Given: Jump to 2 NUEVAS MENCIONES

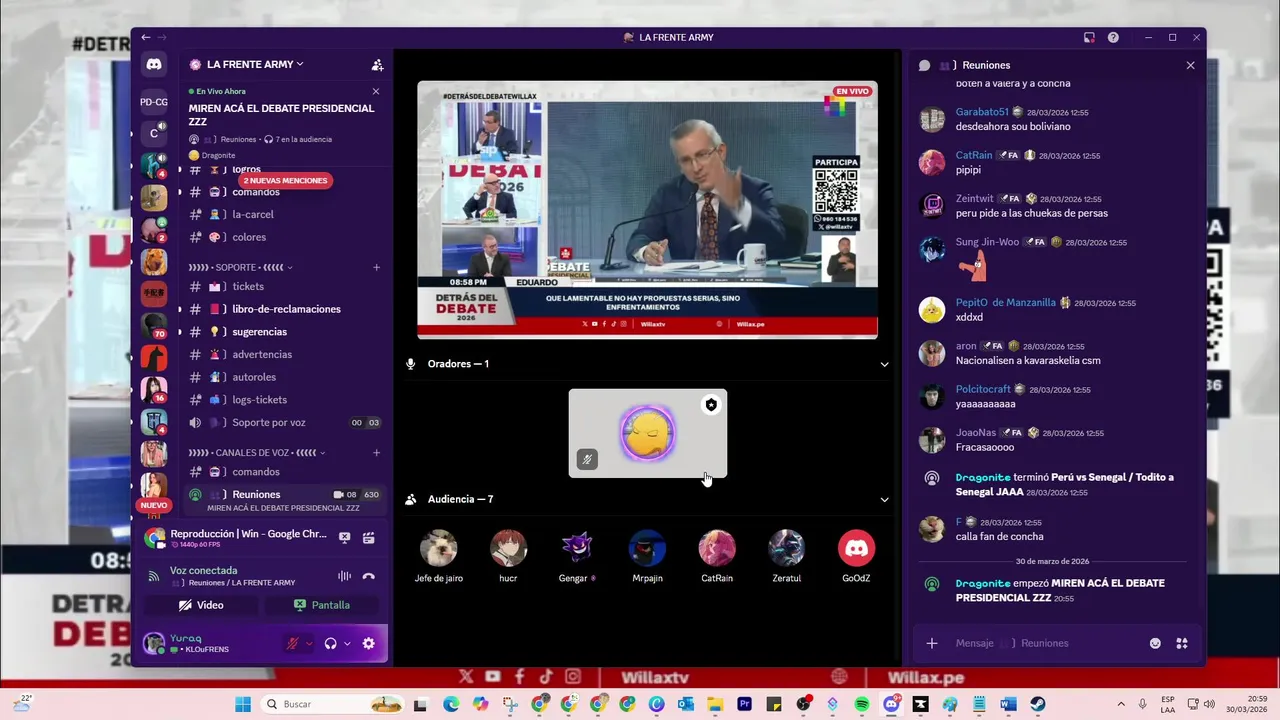Looking at the screenshot, I should tap(285, 181).
